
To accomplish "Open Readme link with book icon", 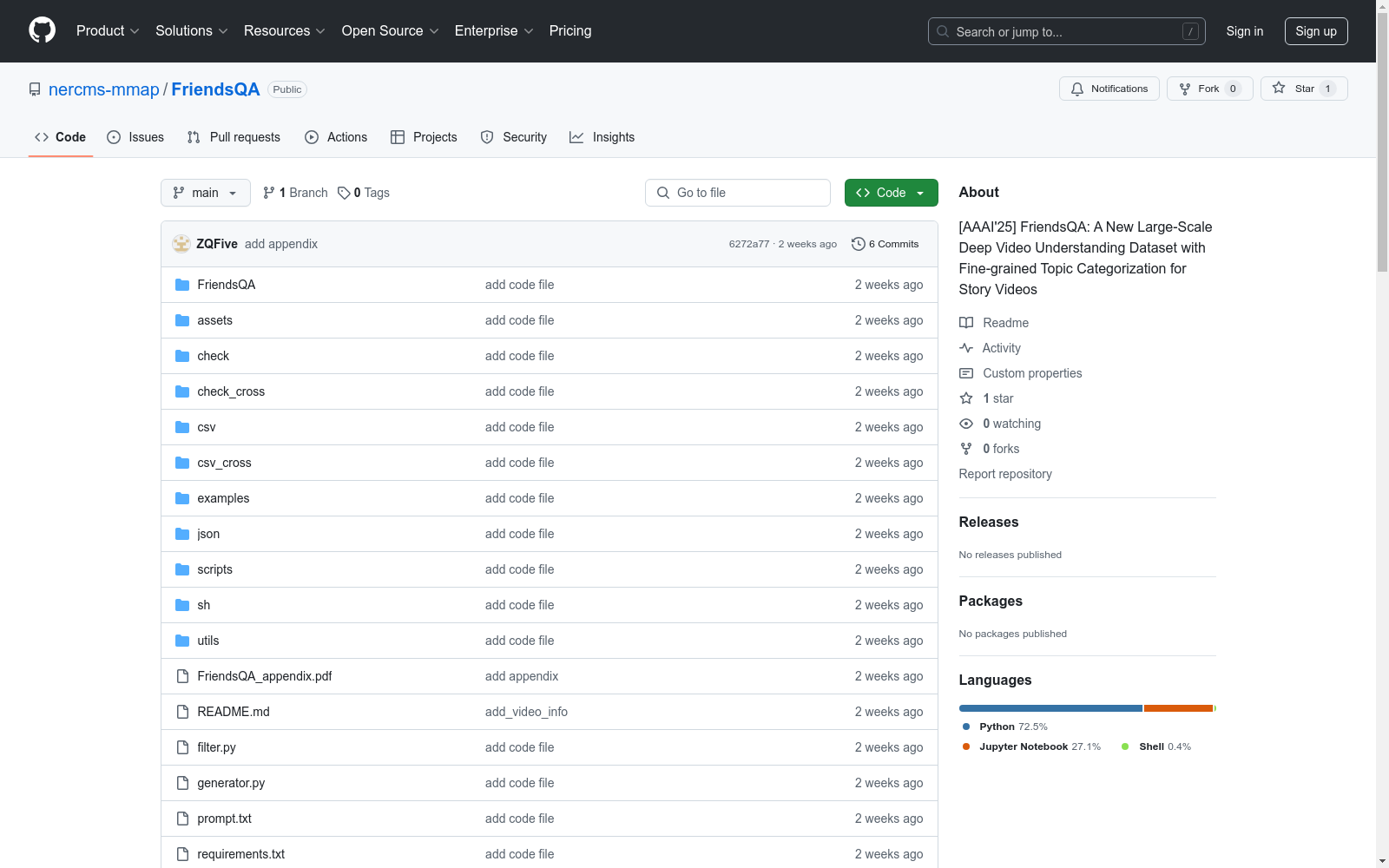I will point(994,323).
